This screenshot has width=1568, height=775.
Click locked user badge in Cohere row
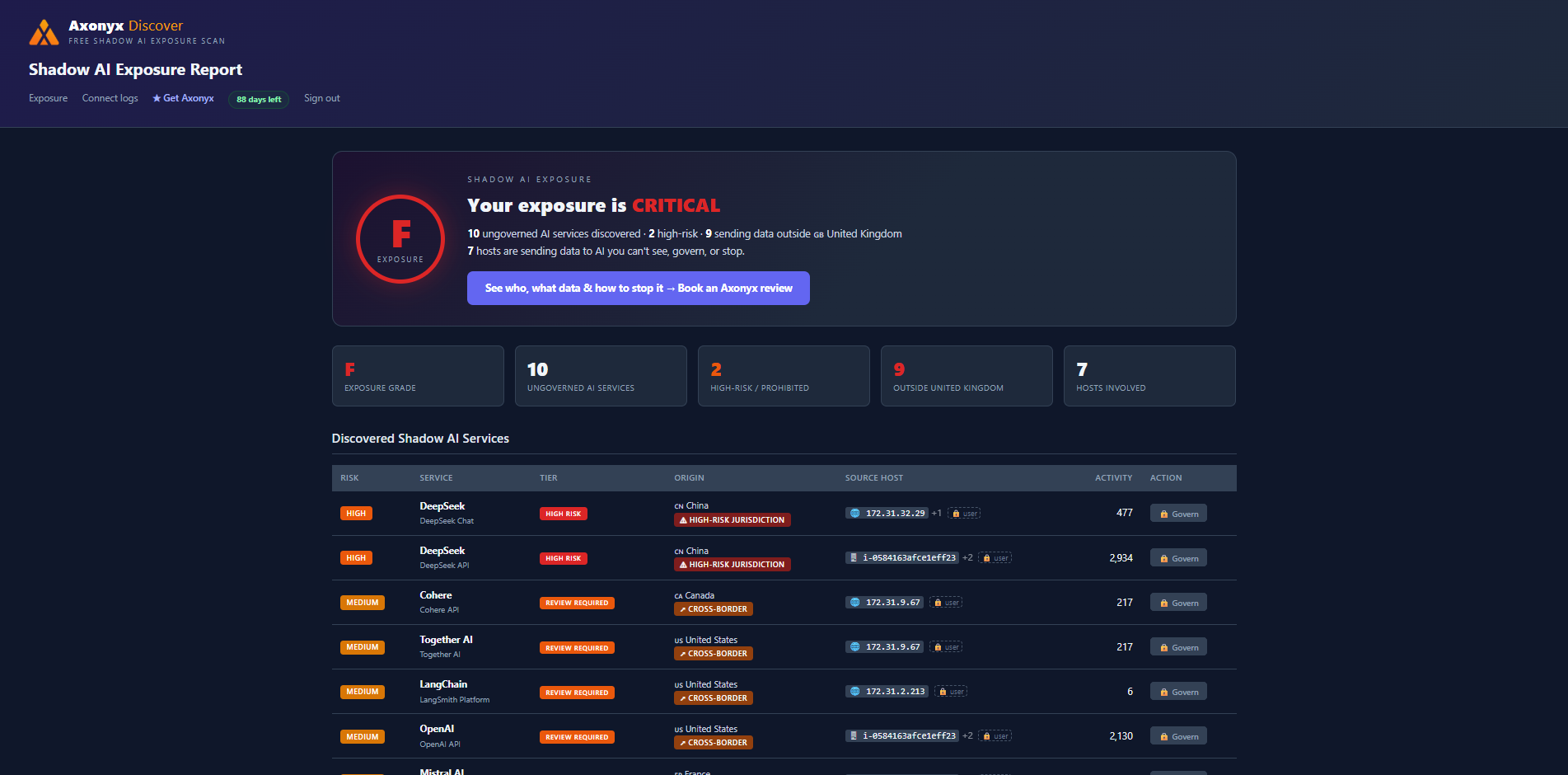(x=946, y=602)
